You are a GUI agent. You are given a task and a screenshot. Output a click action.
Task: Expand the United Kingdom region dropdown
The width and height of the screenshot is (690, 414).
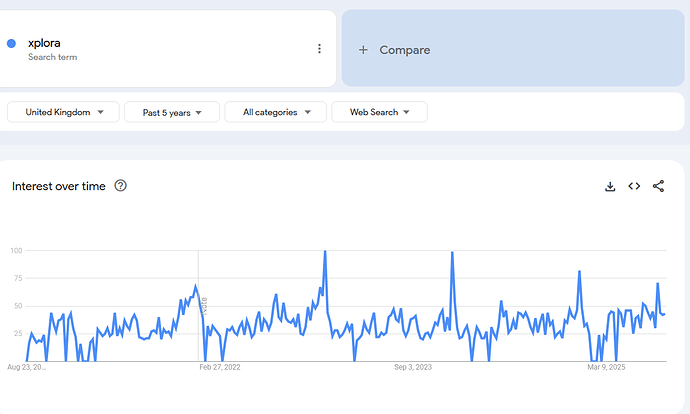[63, 112]
